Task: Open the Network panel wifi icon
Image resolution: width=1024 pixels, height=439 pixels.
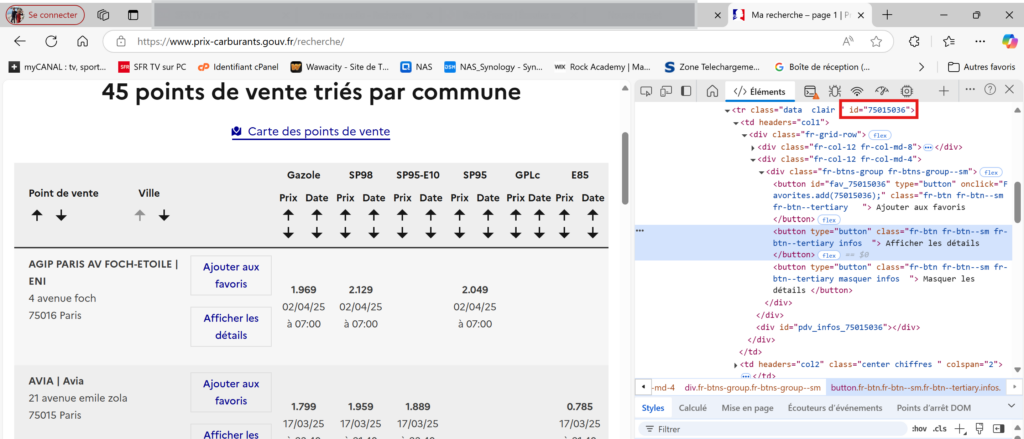Action: coord(858,90)
